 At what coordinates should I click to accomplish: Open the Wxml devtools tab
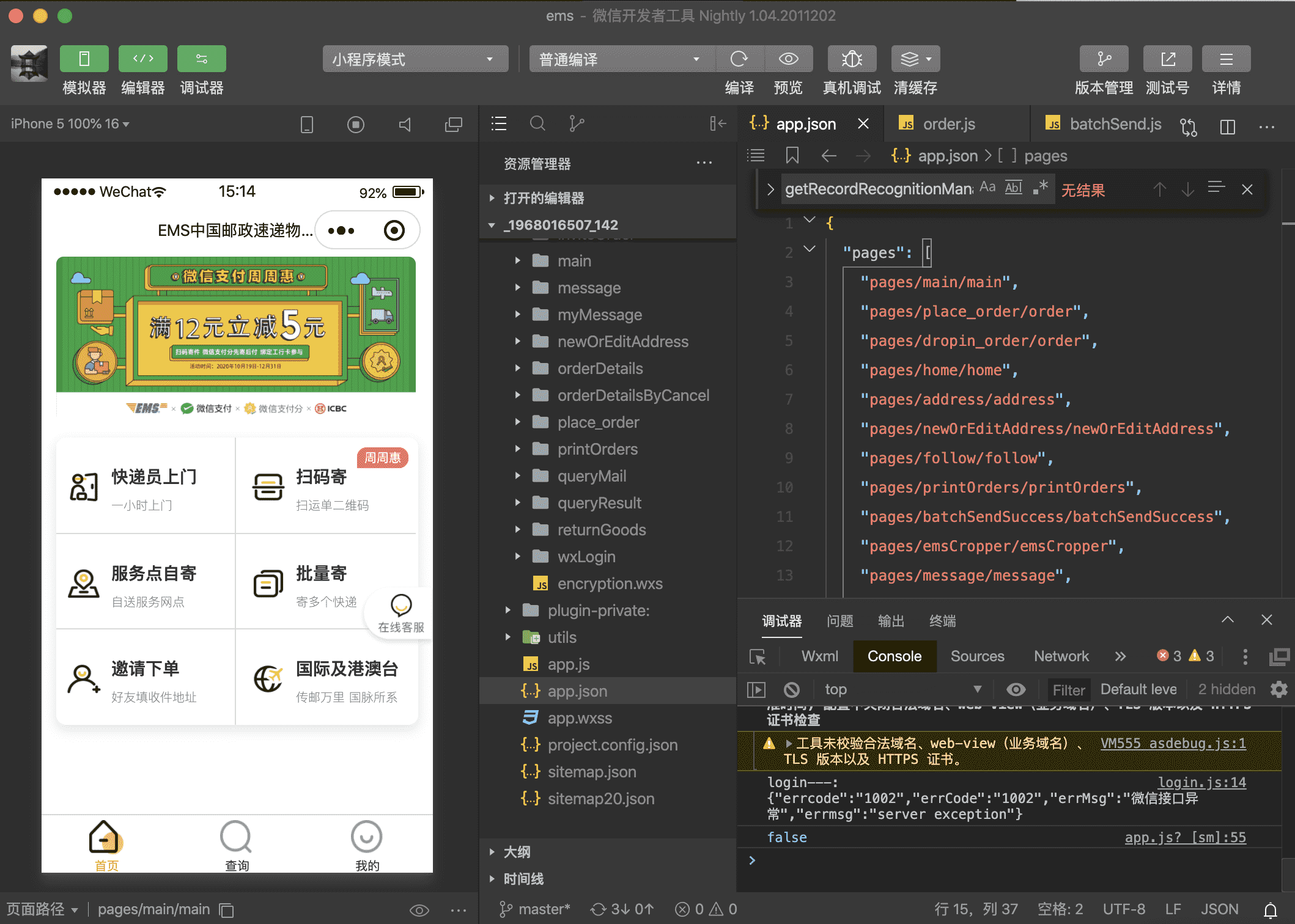coord(819,656)
